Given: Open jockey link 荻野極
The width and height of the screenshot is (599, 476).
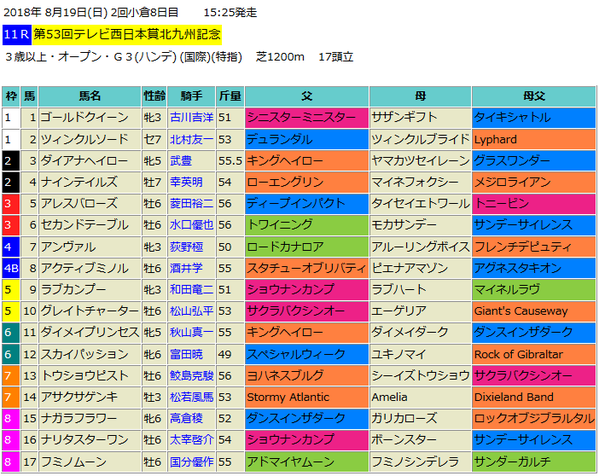Looking at the screenshot, I should tap(186, 247).
